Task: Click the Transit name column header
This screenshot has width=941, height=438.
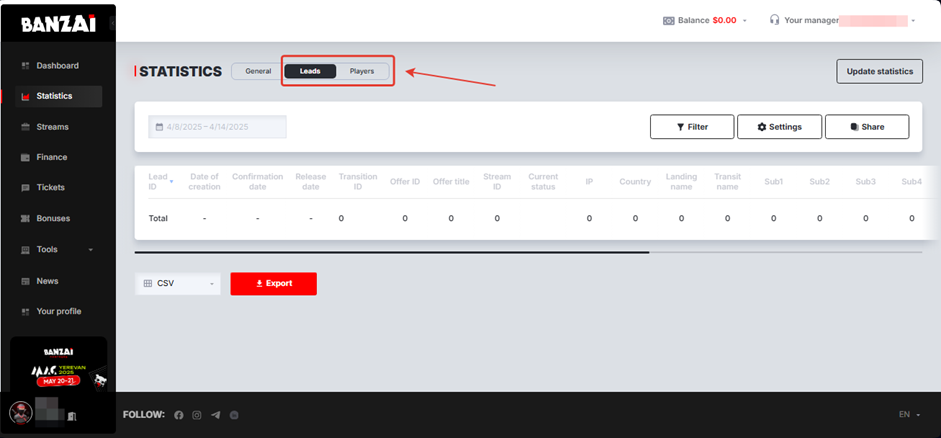Action: click(727, 182)
